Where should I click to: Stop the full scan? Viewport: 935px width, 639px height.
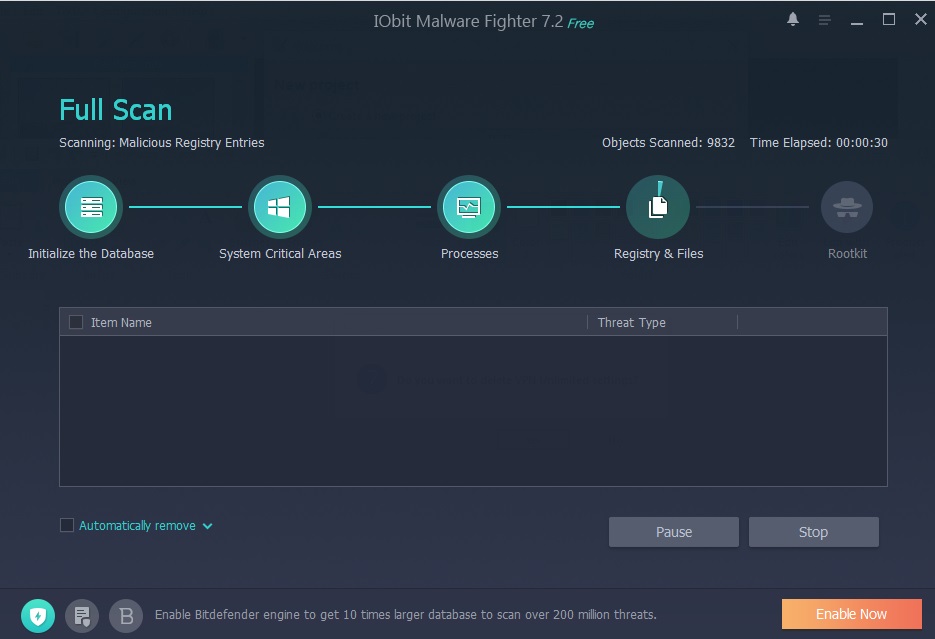coord(813,532)
